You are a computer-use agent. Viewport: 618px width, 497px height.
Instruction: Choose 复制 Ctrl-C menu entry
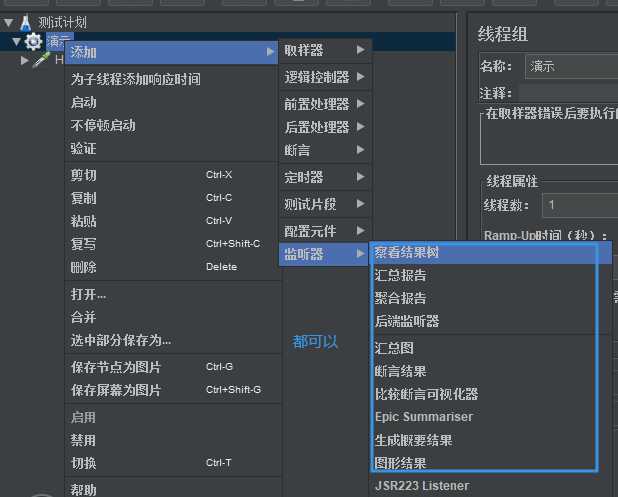[x=173, y=198]
